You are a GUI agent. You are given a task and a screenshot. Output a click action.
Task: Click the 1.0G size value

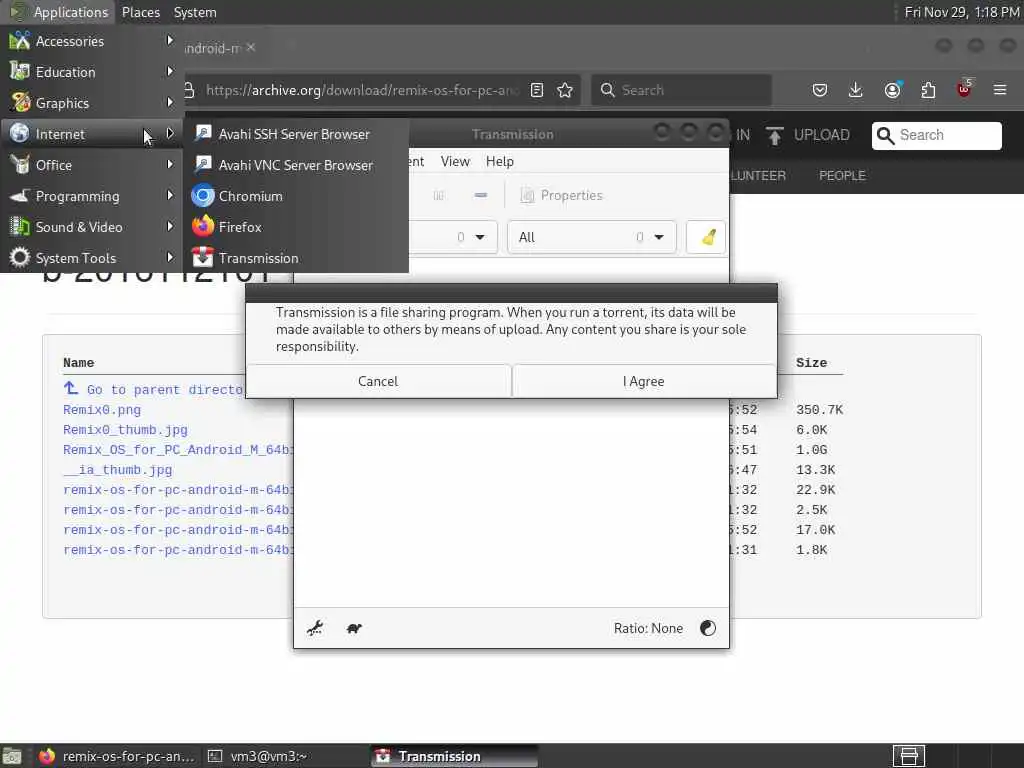(811, 450)
